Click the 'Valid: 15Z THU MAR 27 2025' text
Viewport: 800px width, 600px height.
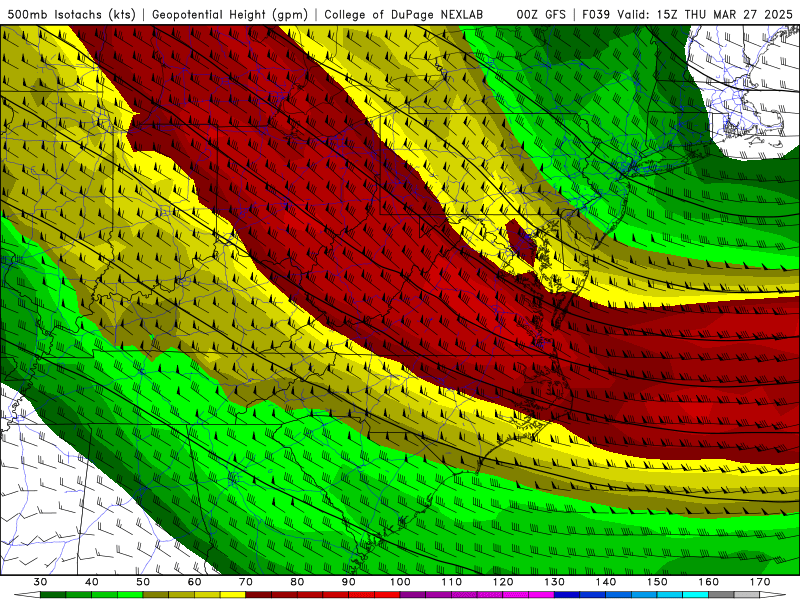705,14
